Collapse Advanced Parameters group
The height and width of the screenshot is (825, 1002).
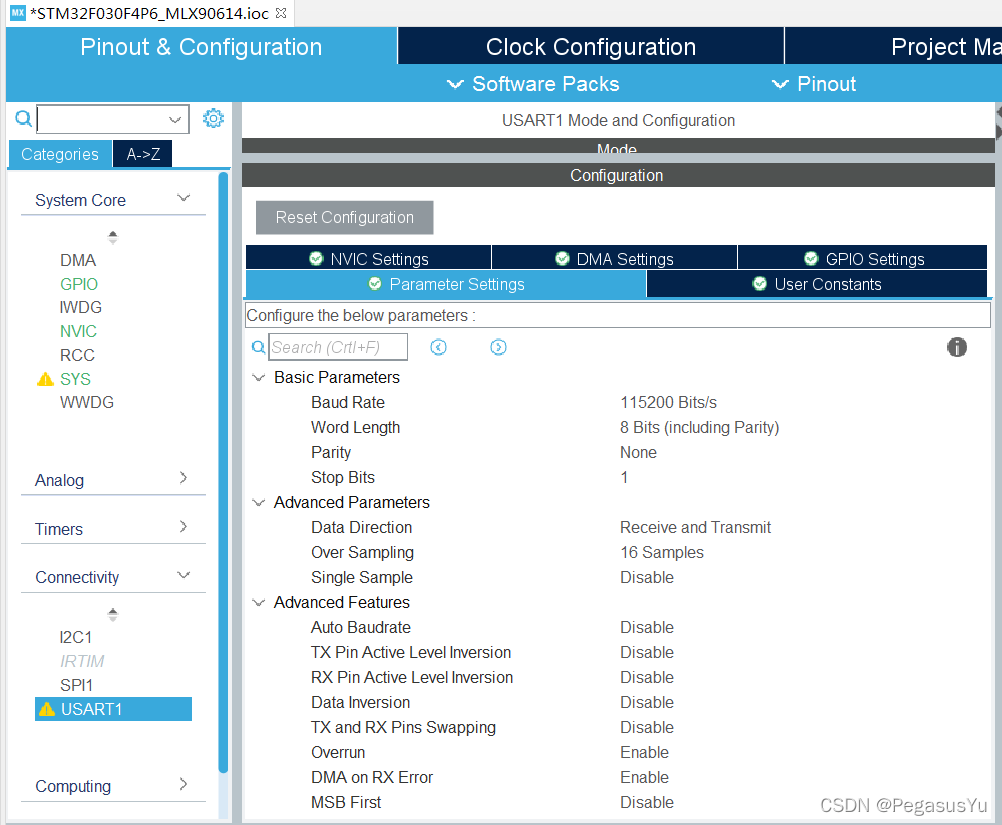259,503
